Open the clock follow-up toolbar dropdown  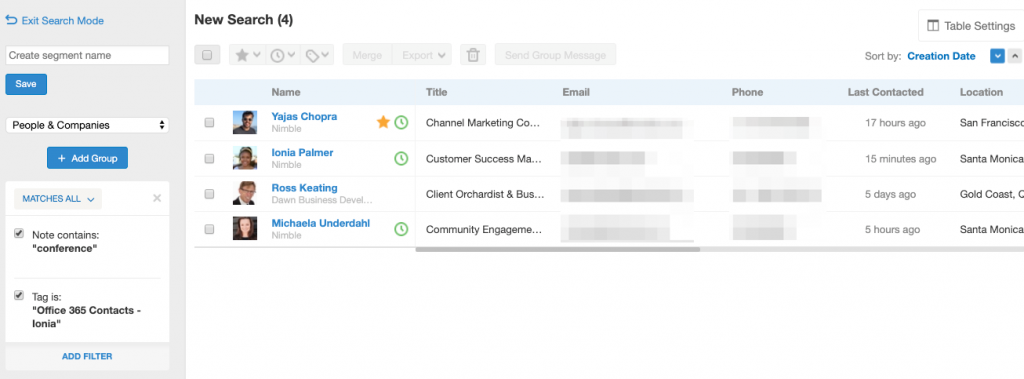coord(283,55)
